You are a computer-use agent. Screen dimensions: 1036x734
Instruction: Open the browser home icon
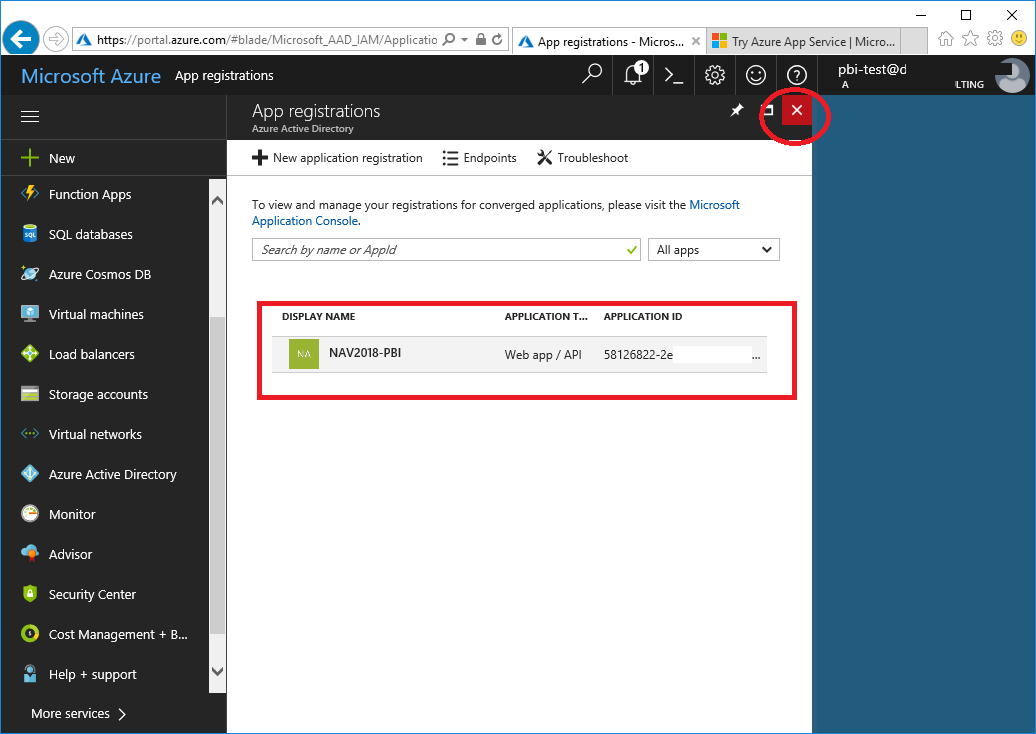click(945, 39)
